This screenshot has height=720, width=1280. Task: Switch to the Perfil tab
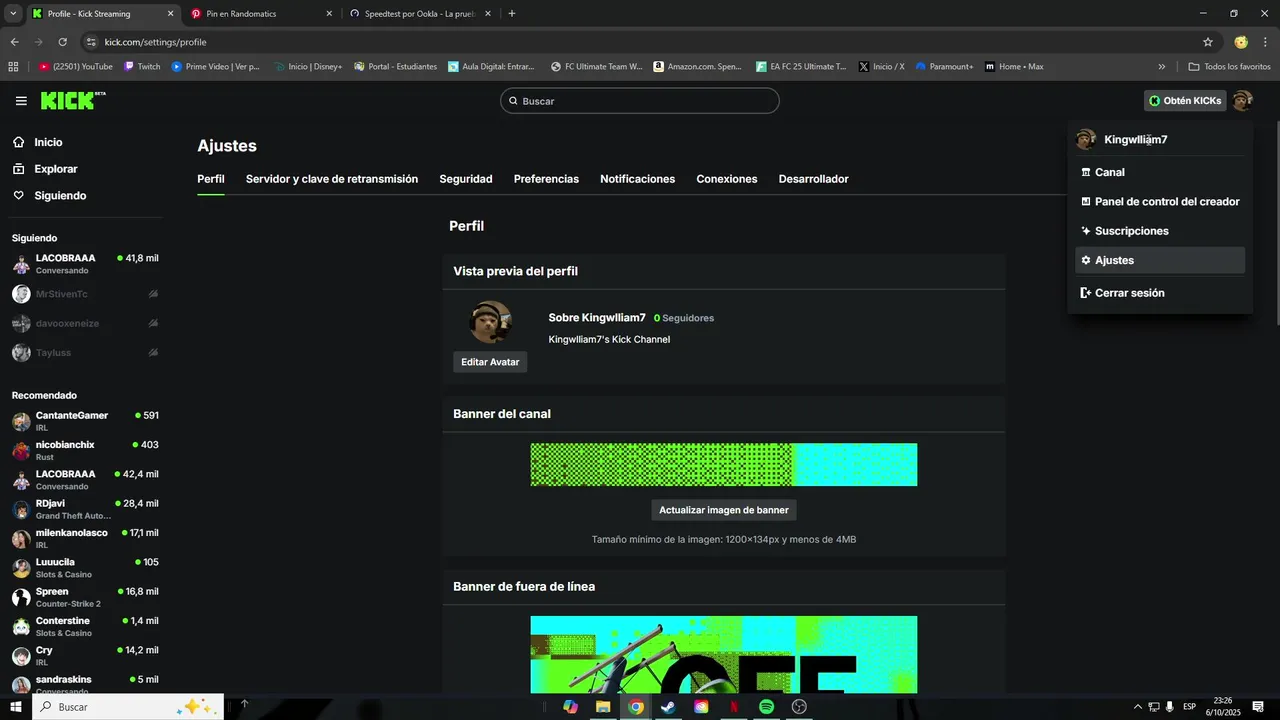tap(211, 179)
